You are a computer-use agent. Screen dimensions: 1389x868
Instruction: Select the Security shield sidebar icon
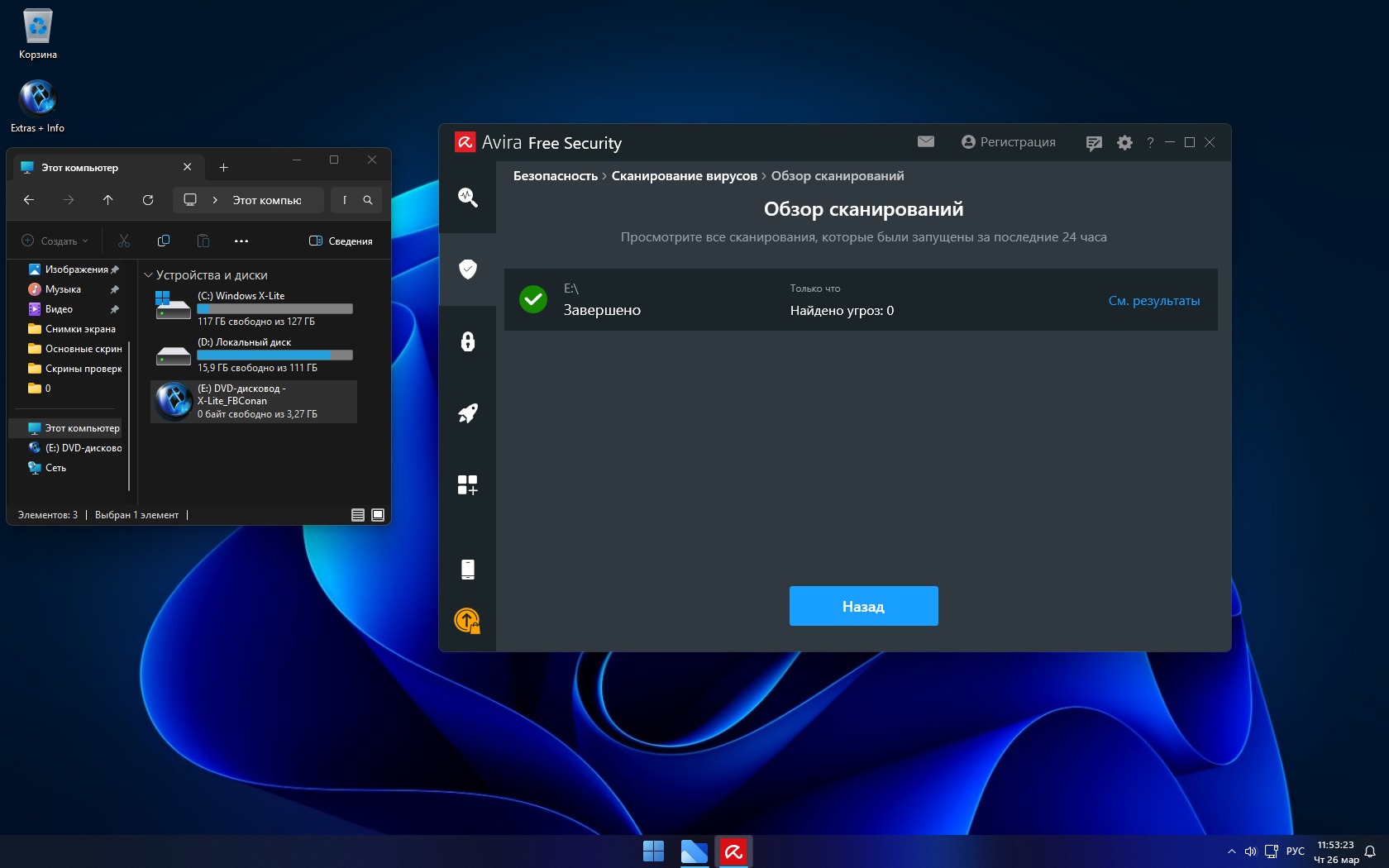(x=467, y=269)
